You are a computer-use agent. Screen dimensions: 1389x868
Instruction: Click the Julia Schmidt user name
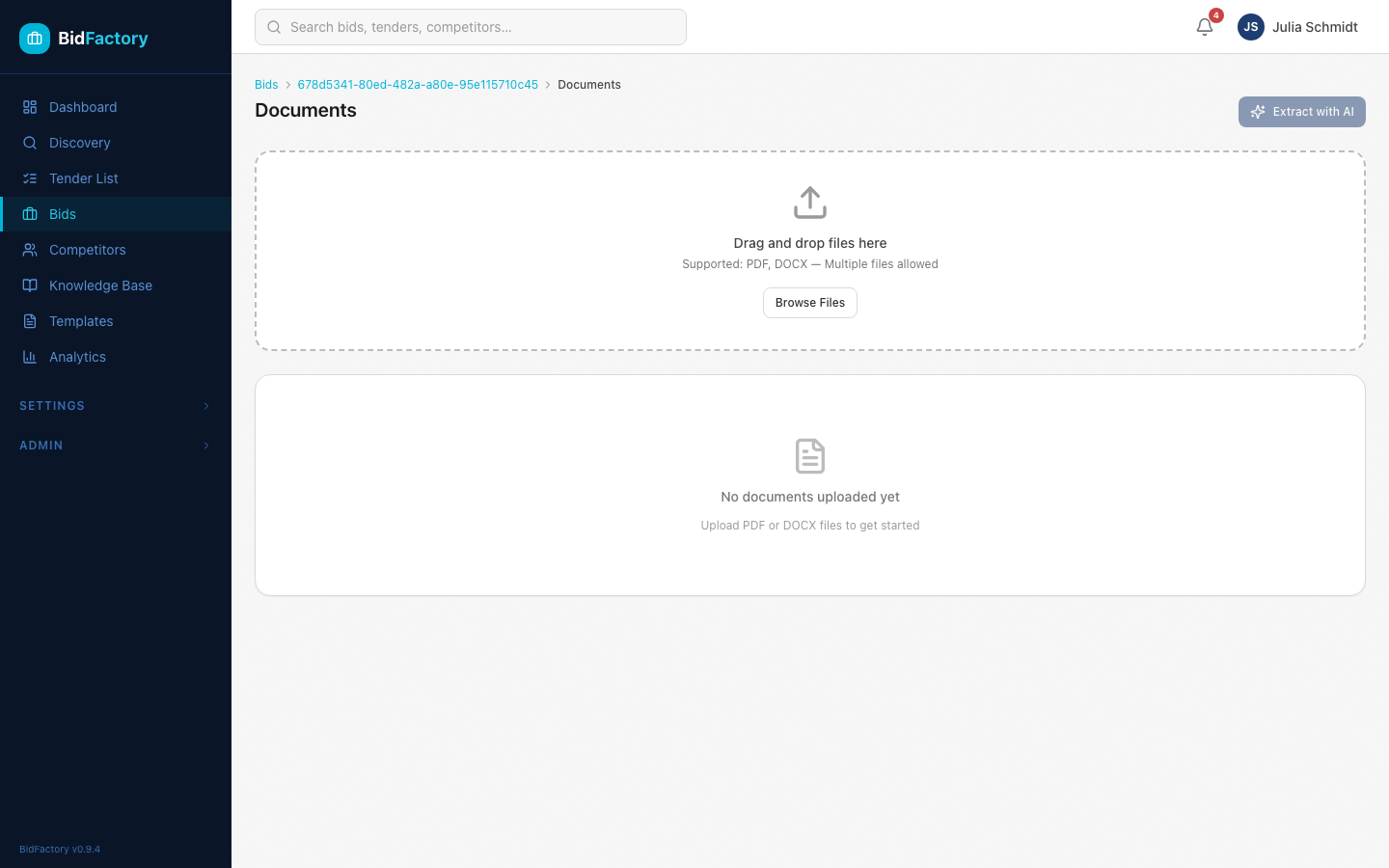click(1315, 27)
